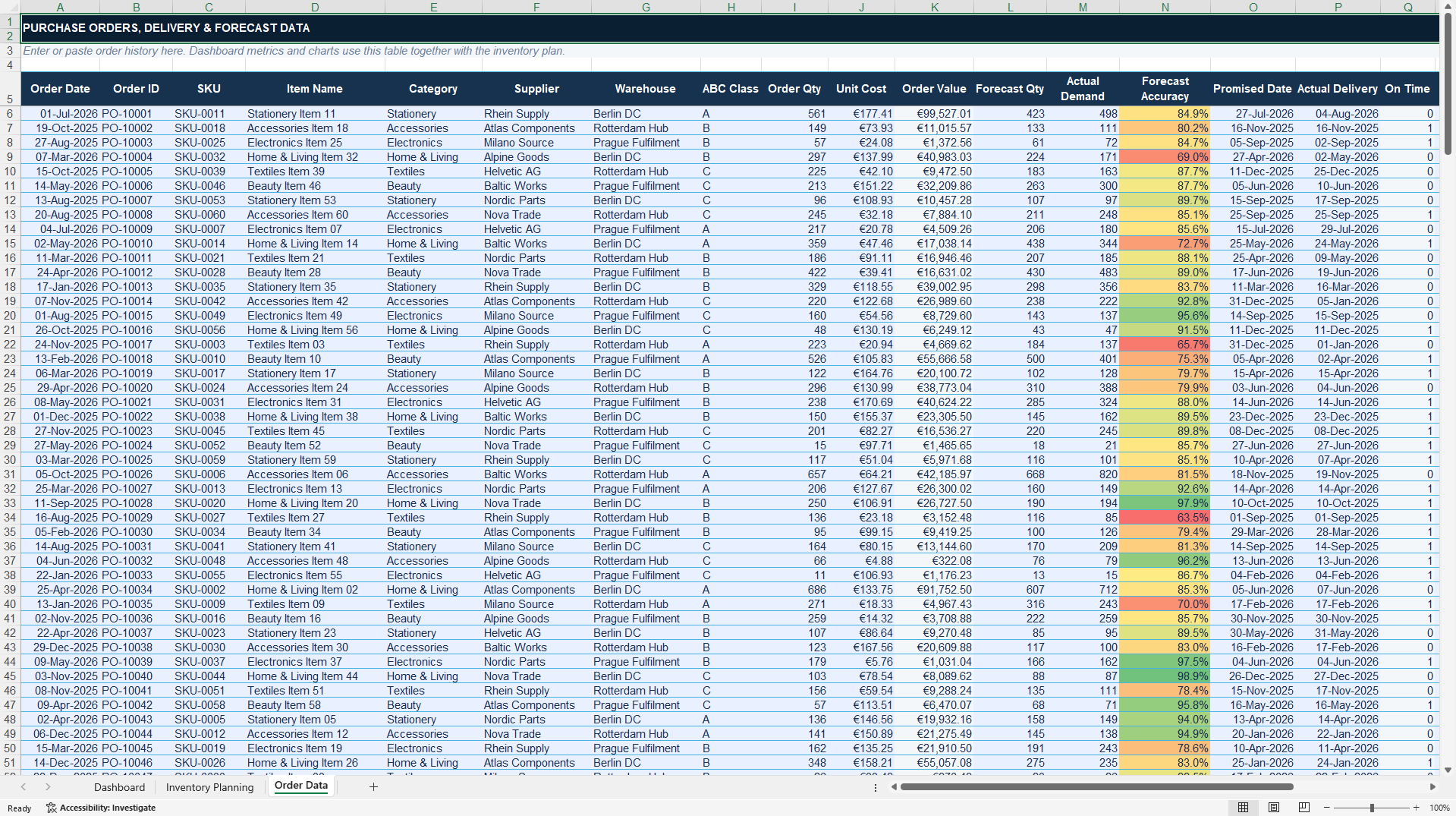Switch to Page Break Preview view
The height and width of the screenshot is (816, 1456).
pos(1304,808)
